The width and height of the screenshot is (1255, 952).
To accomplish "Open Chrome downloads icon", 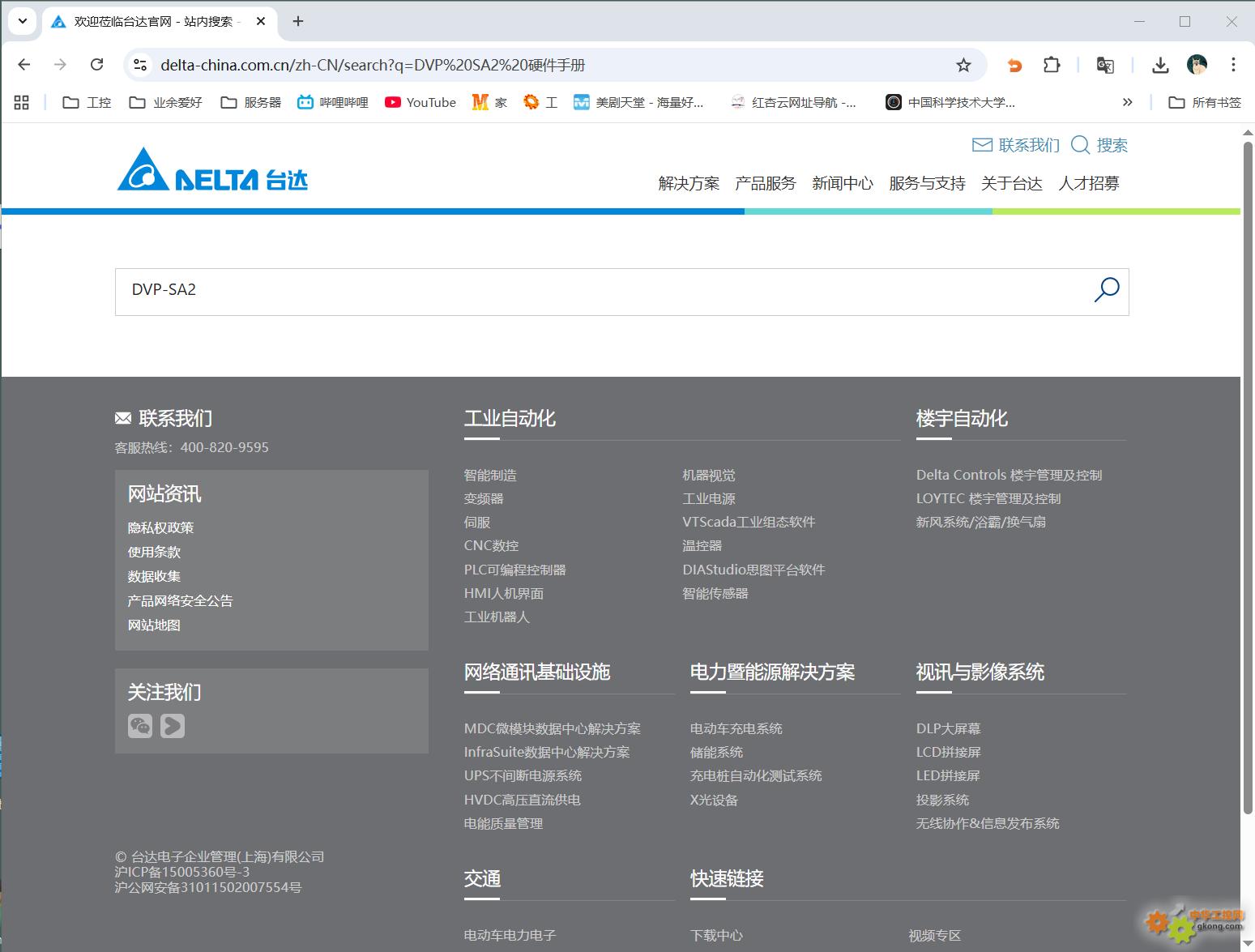I will point(1160,66).
